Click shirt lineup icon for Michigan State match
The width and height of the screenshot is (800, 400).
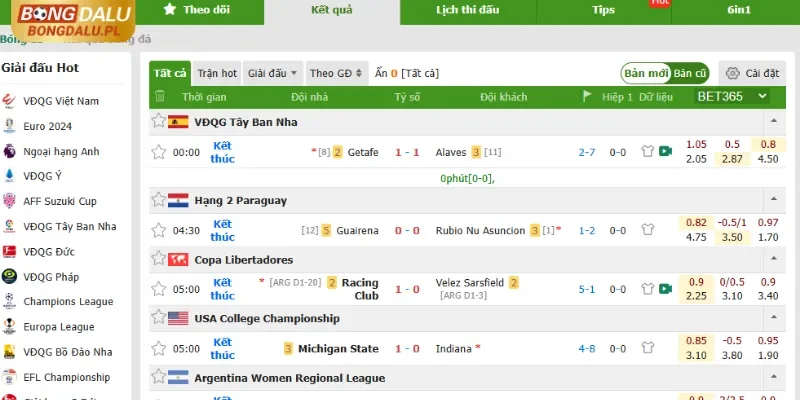(x=646, y=348)
